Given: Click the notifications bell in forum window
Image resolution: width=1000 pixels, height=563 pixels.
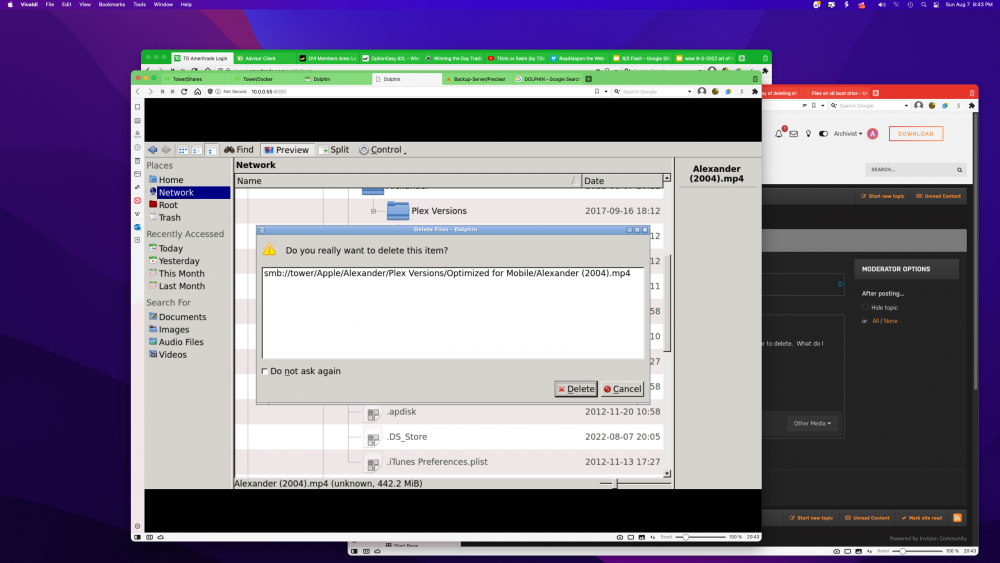Looking at the screenshot, I should (x=779, y=134).
